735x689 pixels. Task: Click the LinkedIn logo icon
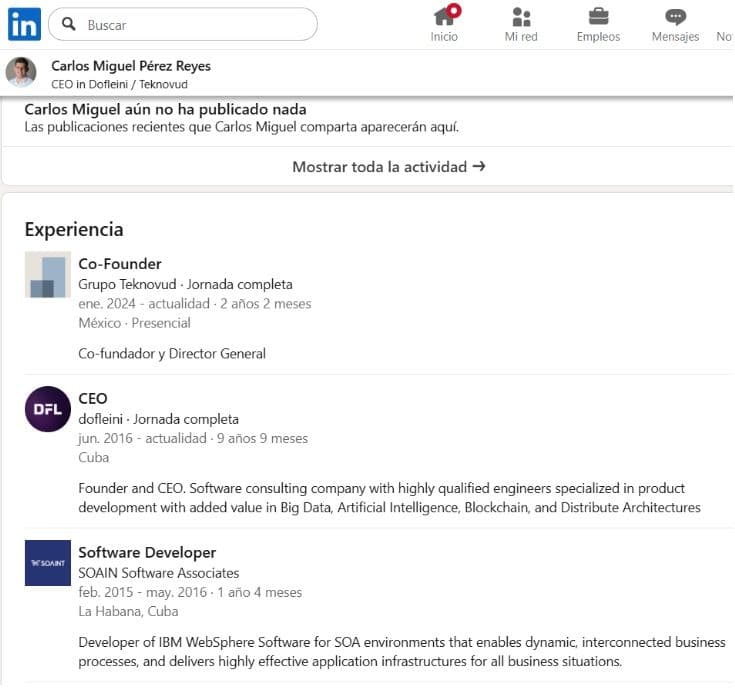pyautogui.click(x=24, y=24)
